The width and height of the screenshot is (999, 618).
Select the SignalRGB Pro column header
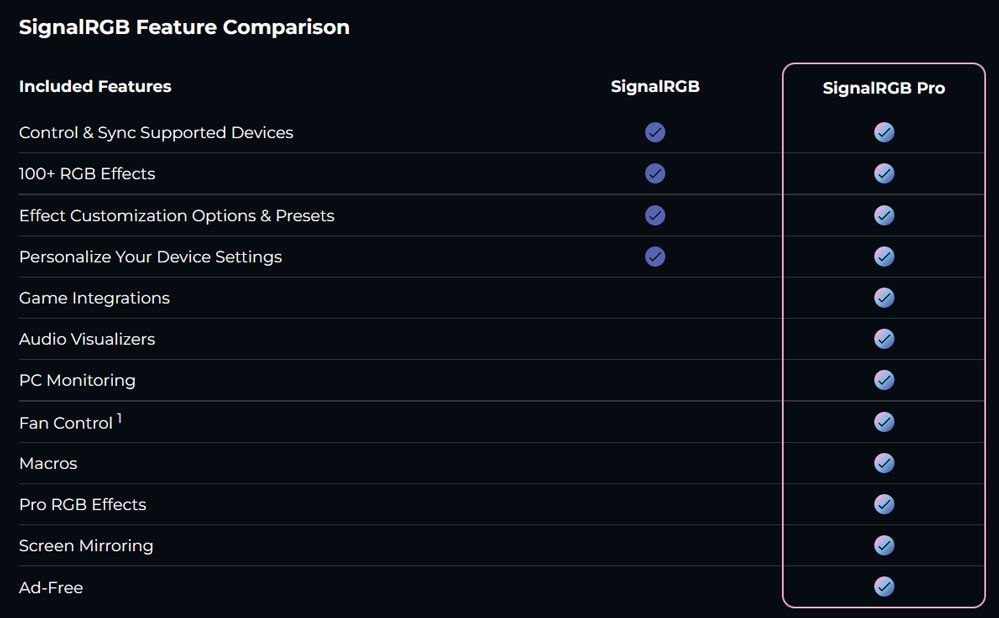pyautogui.click(x=884, y=88)
